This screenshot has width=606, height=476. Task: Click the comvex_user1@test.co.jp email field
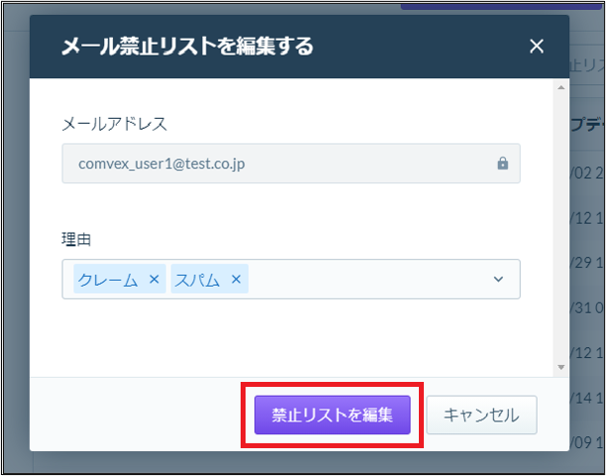(291, 163)
